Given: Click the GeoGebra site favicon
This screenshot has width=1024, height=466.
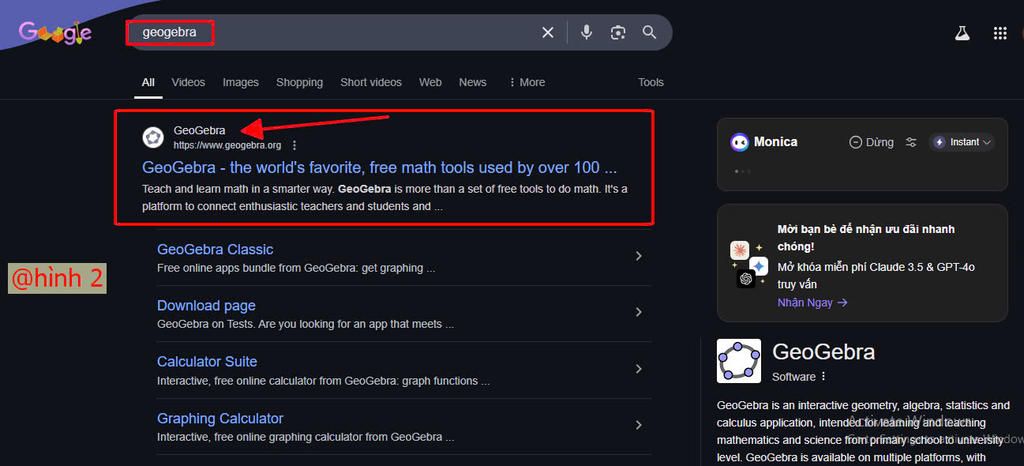Looking at the screenshot, I should 153,137.
